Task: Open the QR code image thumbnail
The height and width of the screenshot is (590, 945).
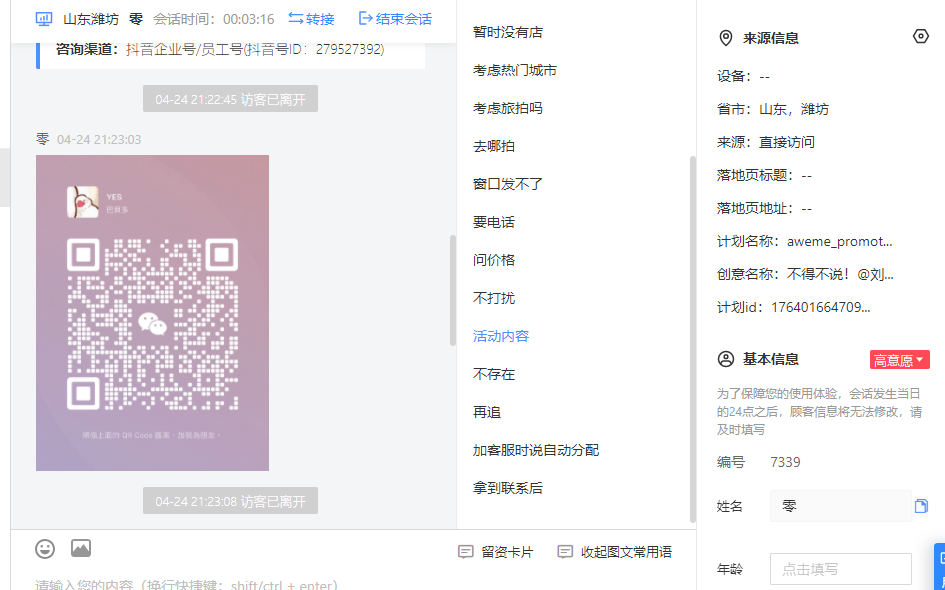Action: click(152, 313)
